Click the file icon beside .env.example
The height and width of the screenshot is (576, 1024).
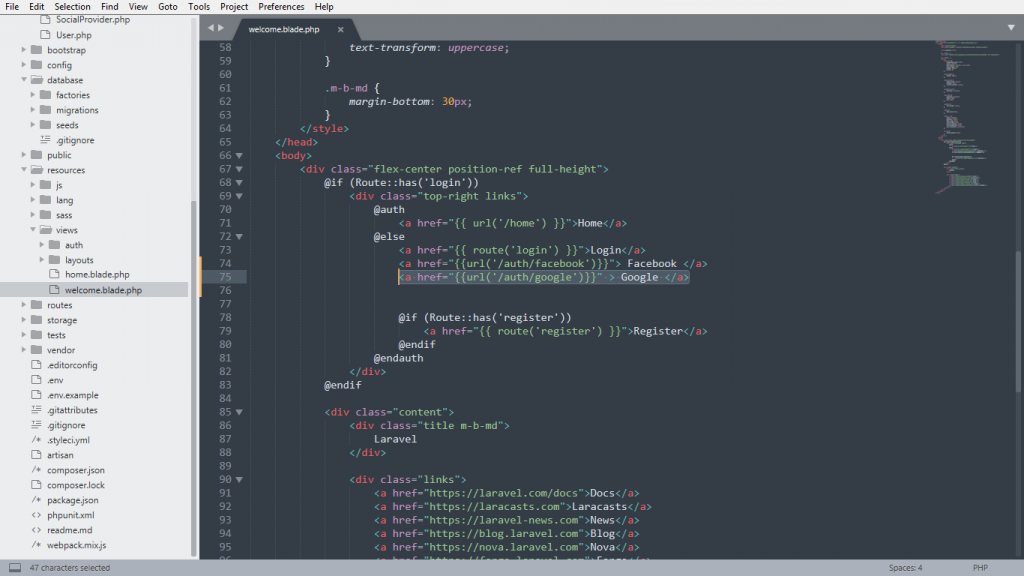click(37, 394)
